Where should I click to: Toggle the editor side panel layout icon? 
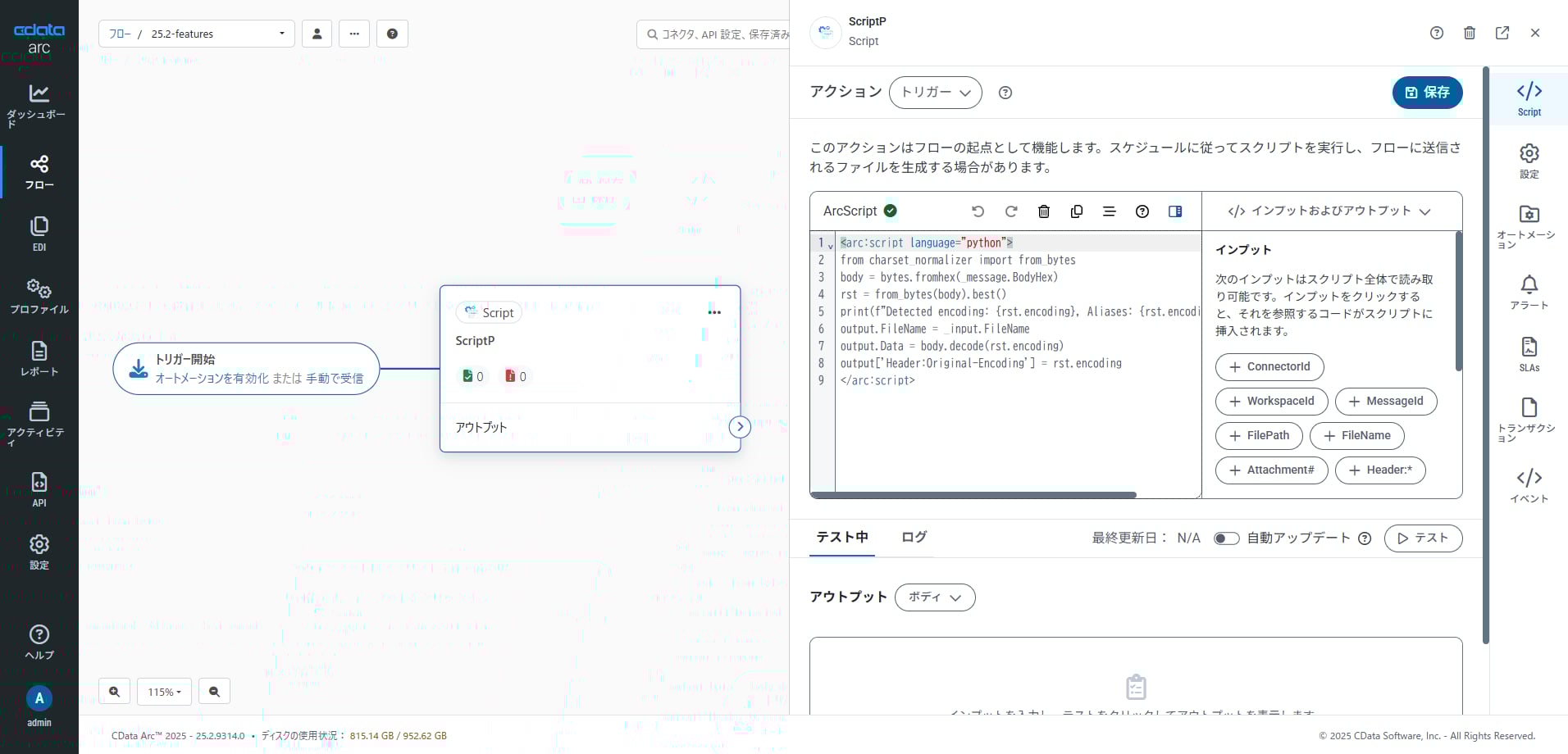pyautogui.click(x=1176, y=211)
